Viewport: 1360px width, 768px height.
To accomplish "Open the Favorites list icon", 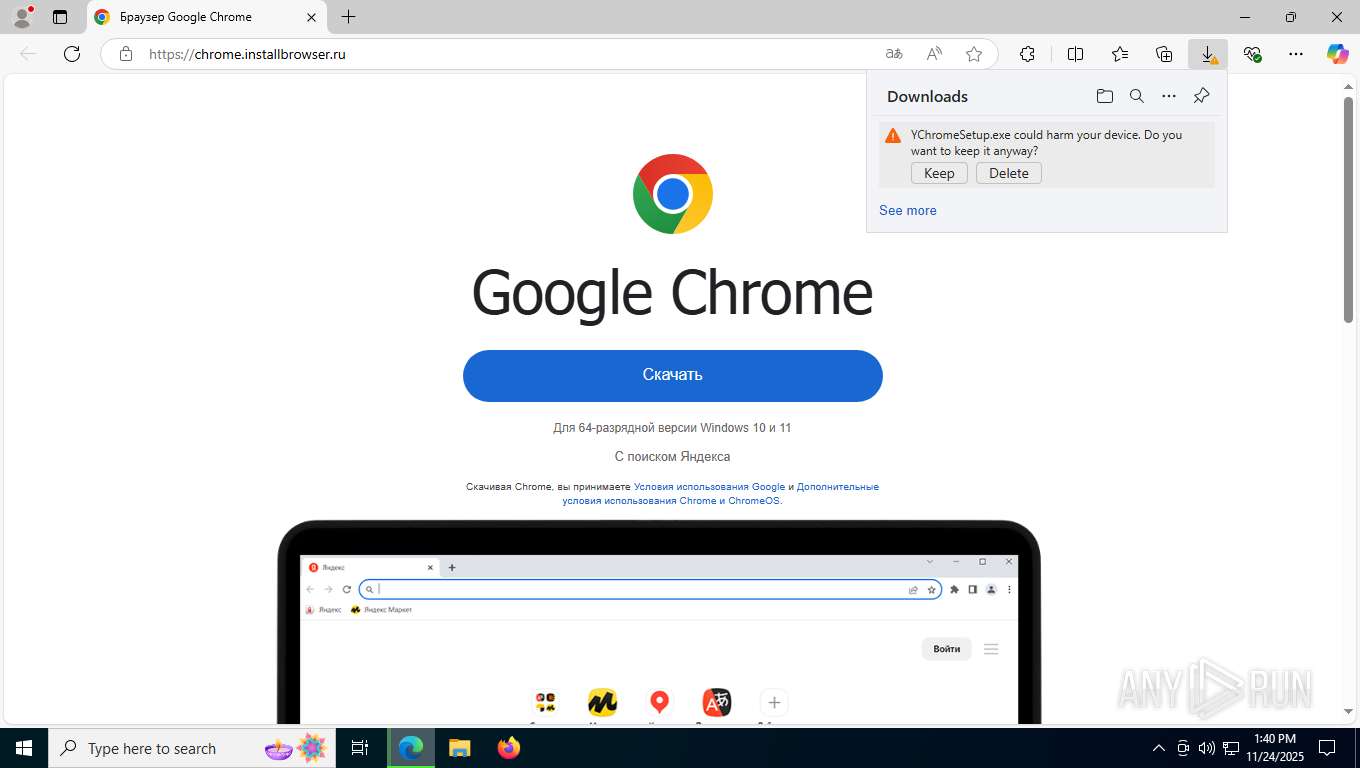I will pos(1120,54).
